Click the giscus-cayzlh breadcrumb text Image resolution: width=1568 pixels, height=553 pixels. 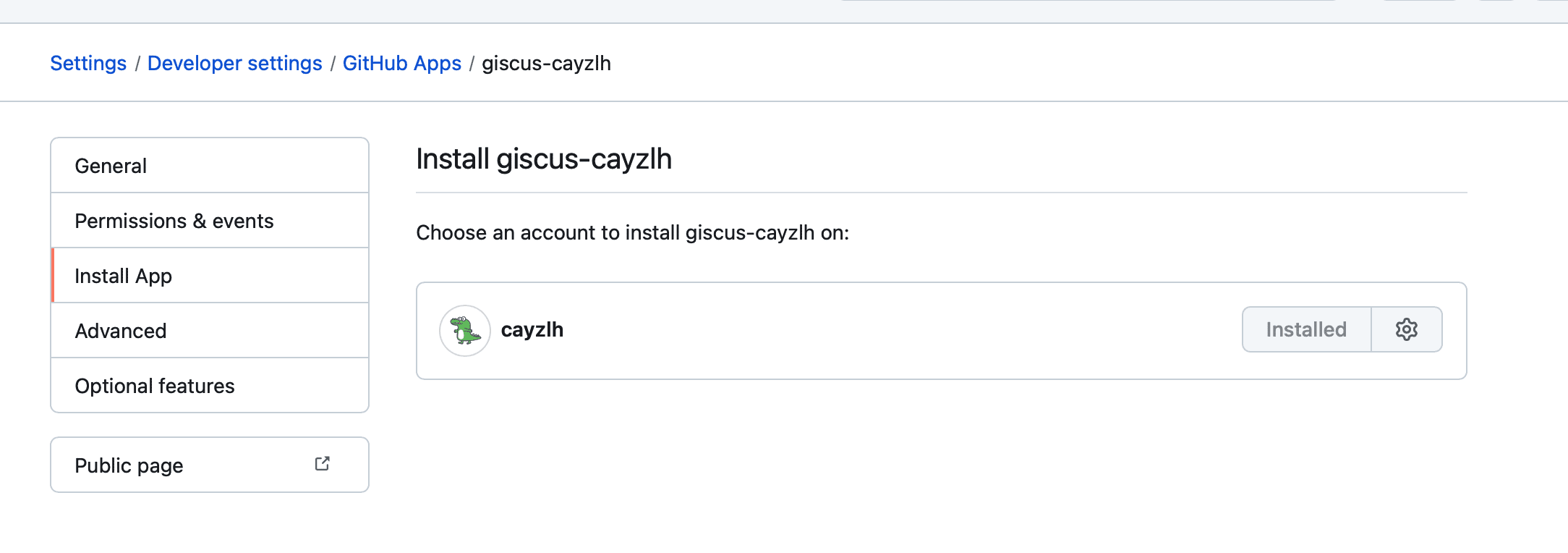click(546, 64)
